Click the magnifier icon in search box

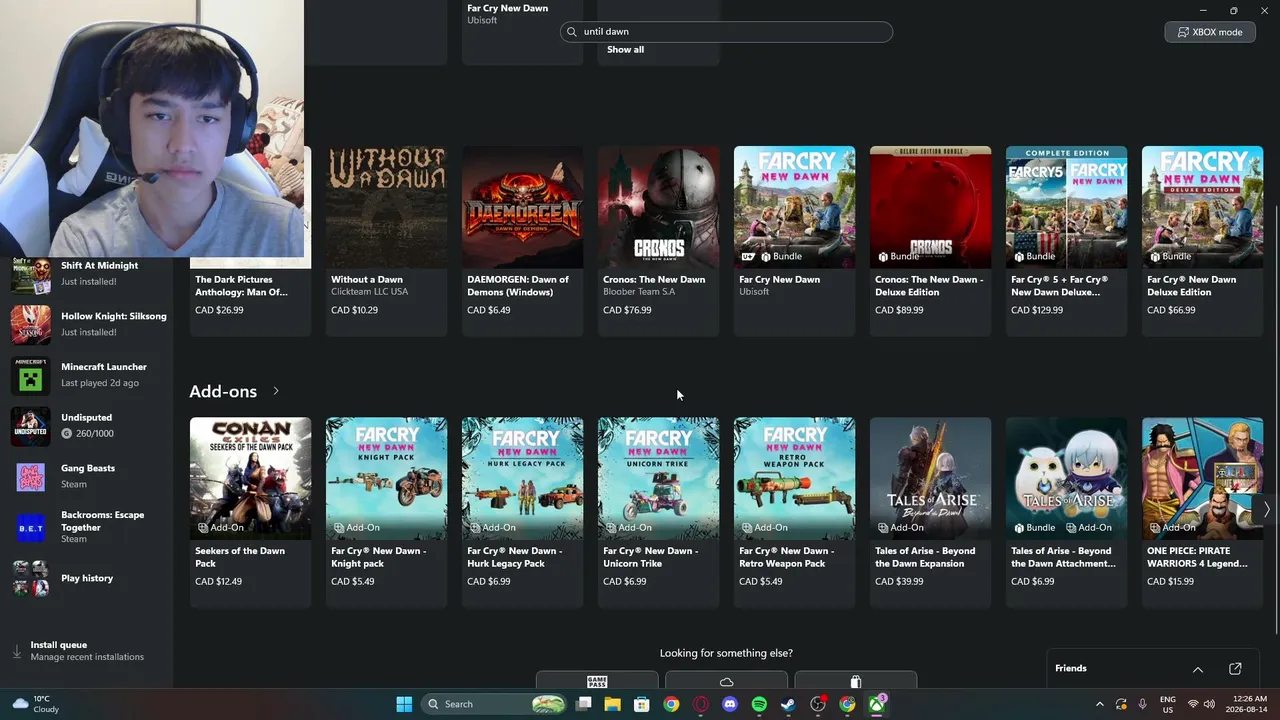573,32
